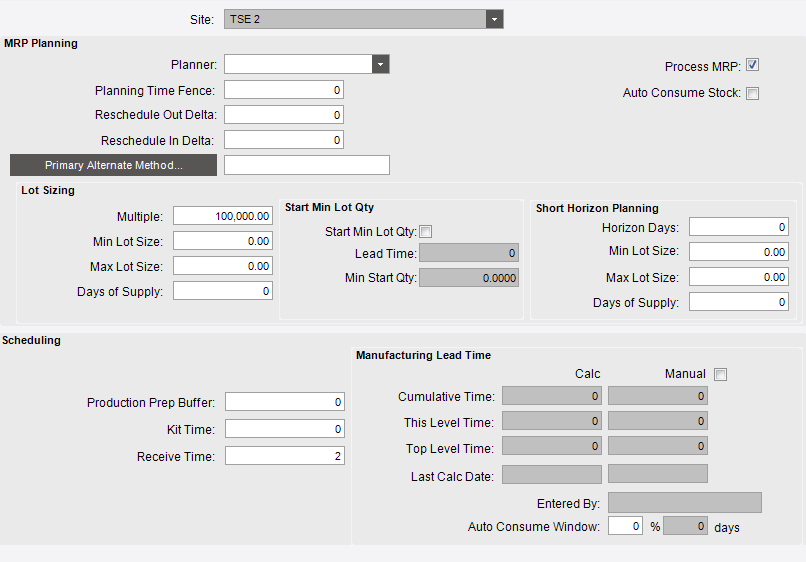Screen dimensions: 806x562
Task: Click the Production Prep Buffer field
Action: [284, 402]
